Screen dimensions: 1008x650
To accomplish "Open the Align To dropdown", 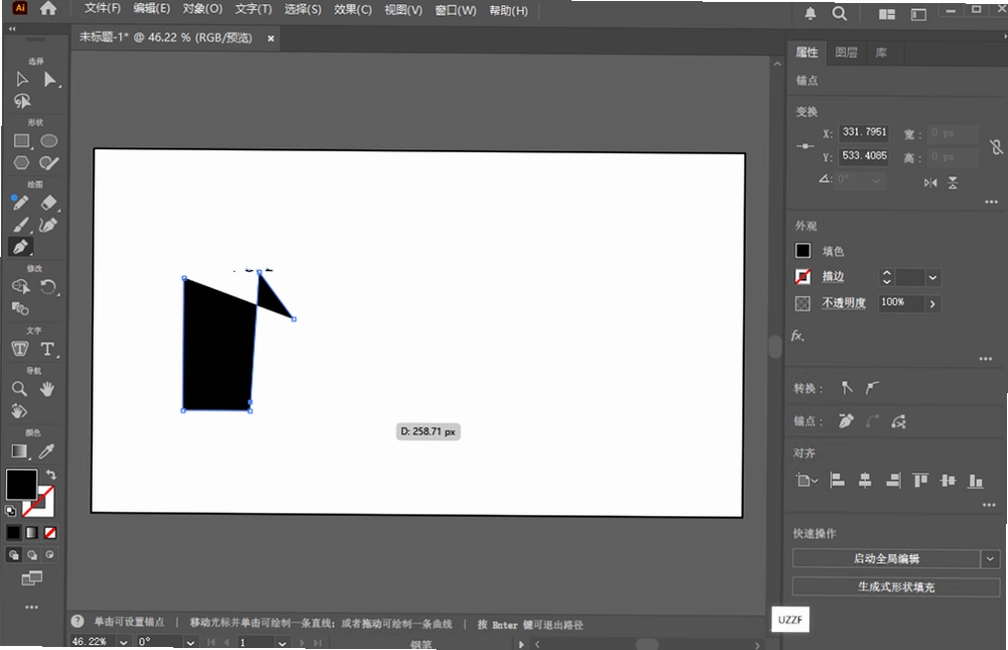I will pos(806,480).
